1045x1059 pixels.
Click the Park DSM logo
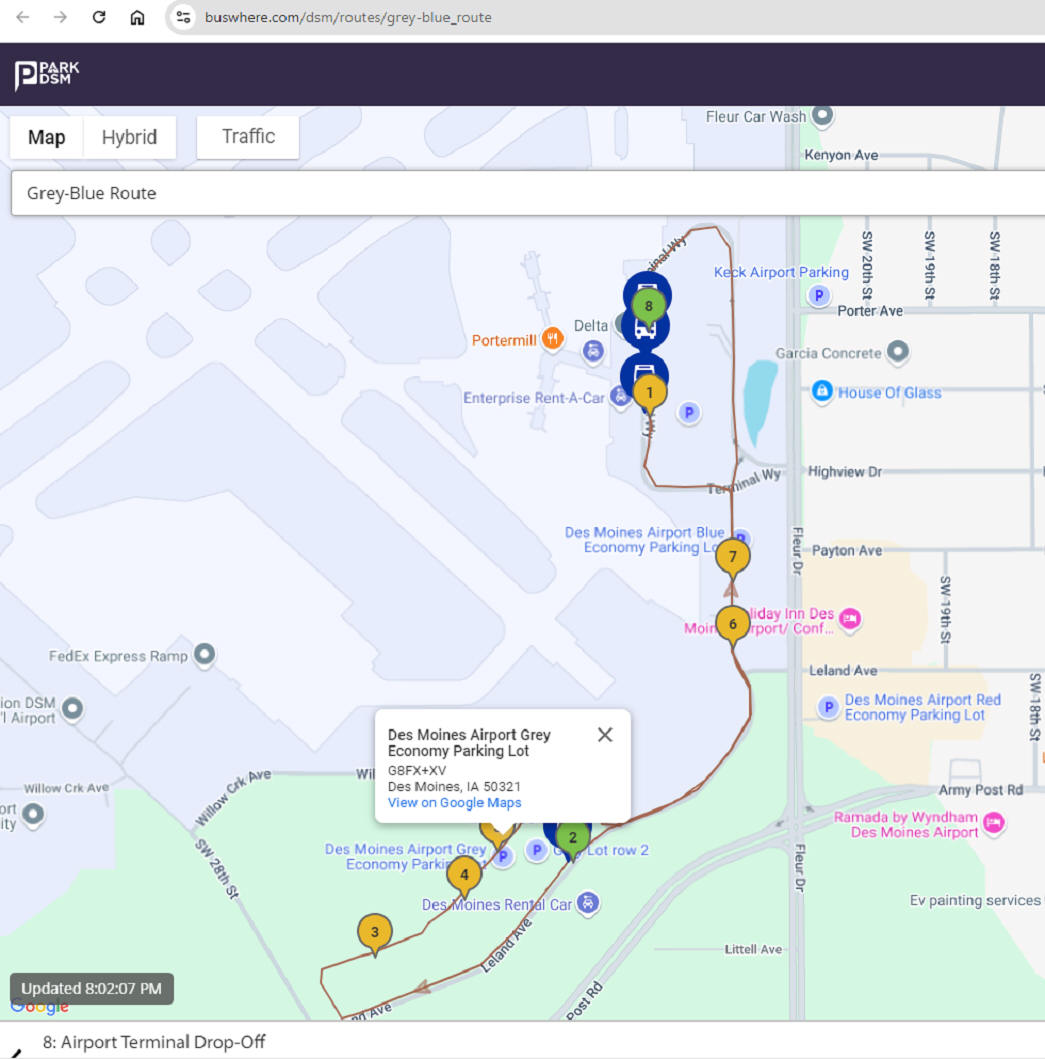[x=47, y=74]
